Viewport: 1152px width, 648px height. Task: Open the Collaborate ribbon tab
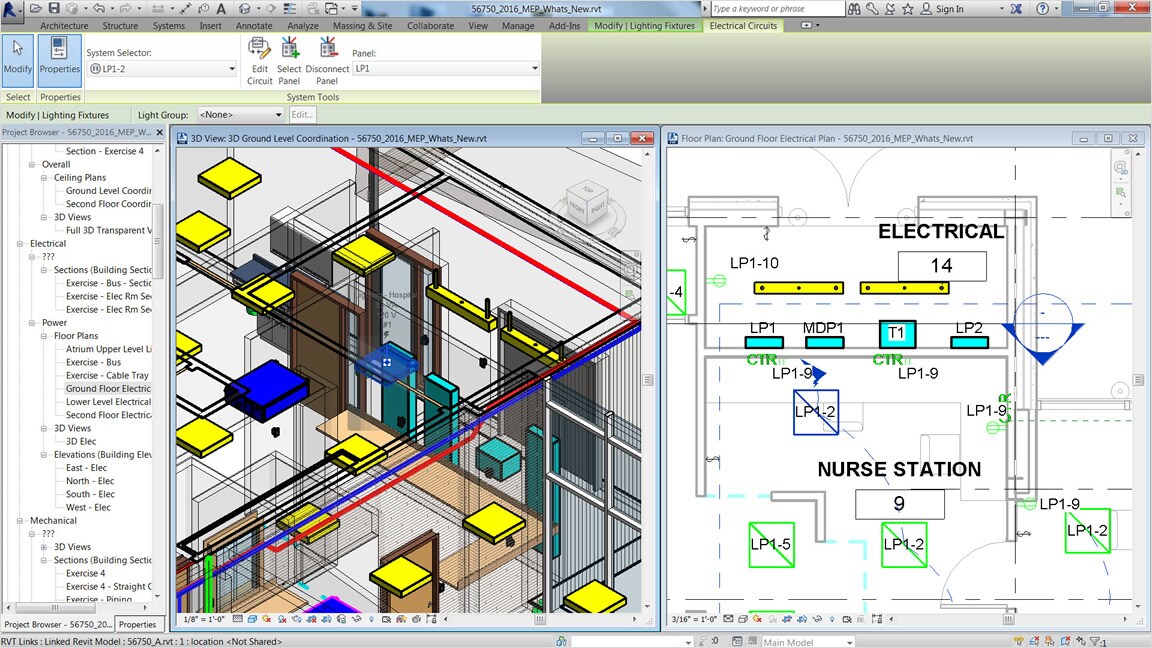[431, 26]
